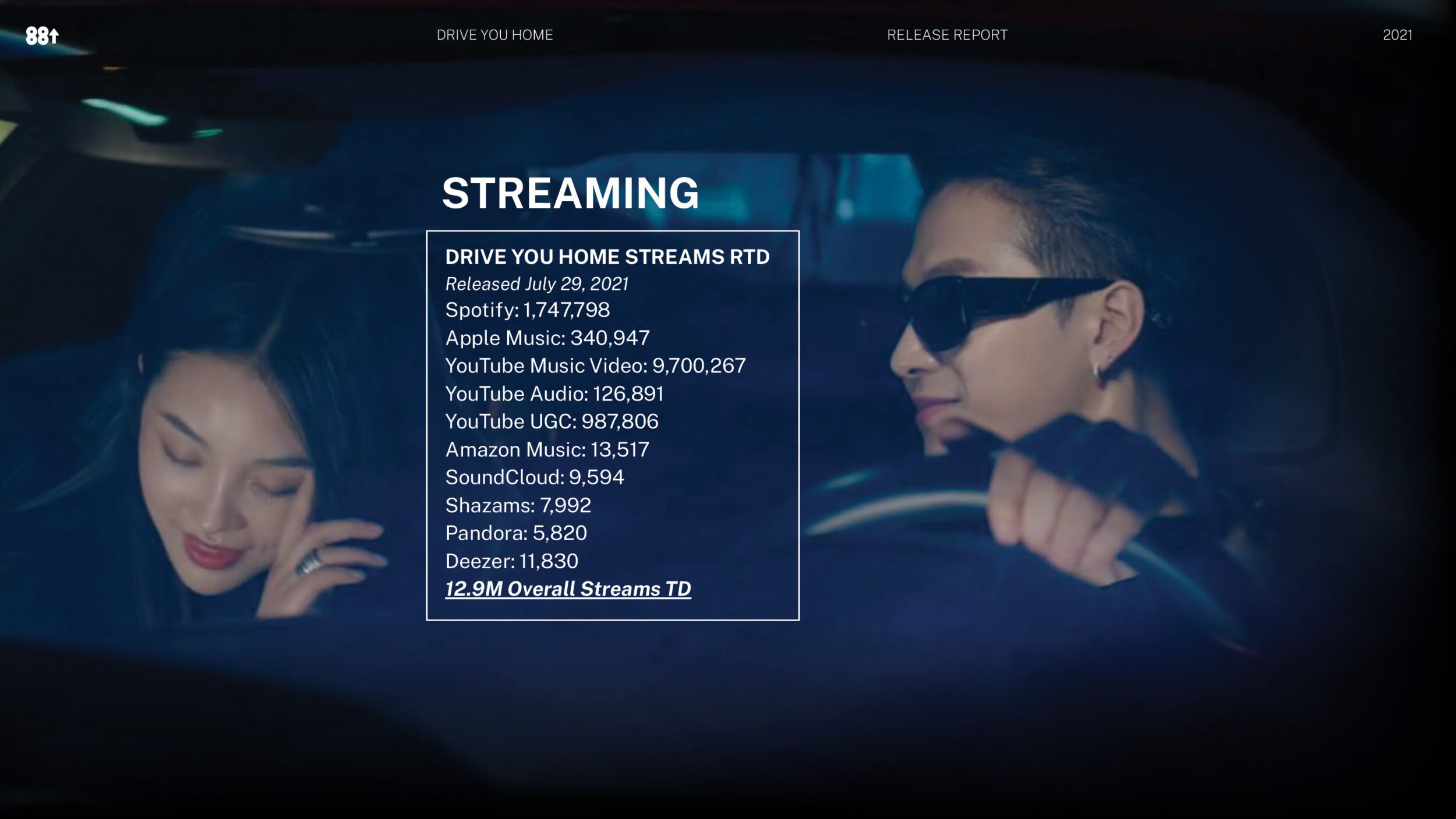Click the 88rising logo icon
Image resolution: width=1456 pixels, height=819 pixels.
coord(42,36)
